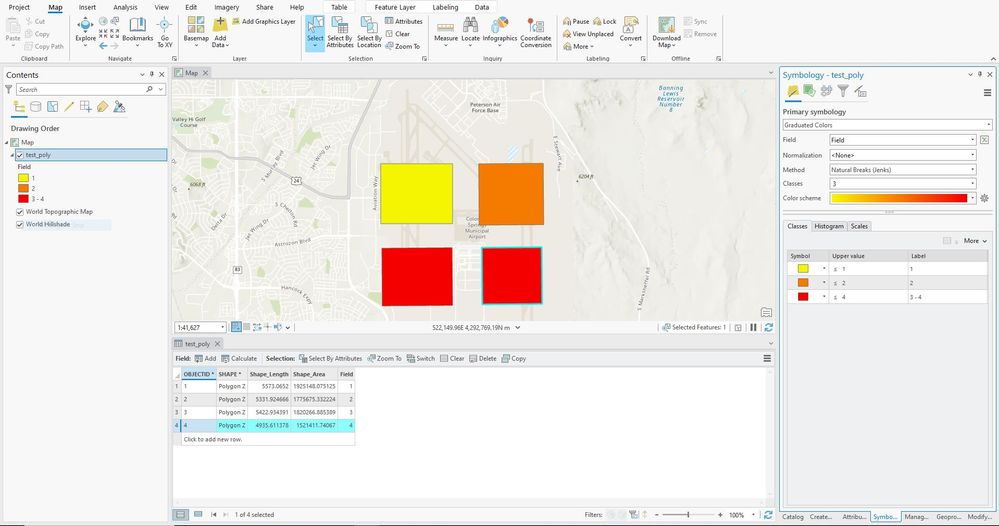Toggle Show All Records view in table

pyautogui.click(x=181, y=515)
